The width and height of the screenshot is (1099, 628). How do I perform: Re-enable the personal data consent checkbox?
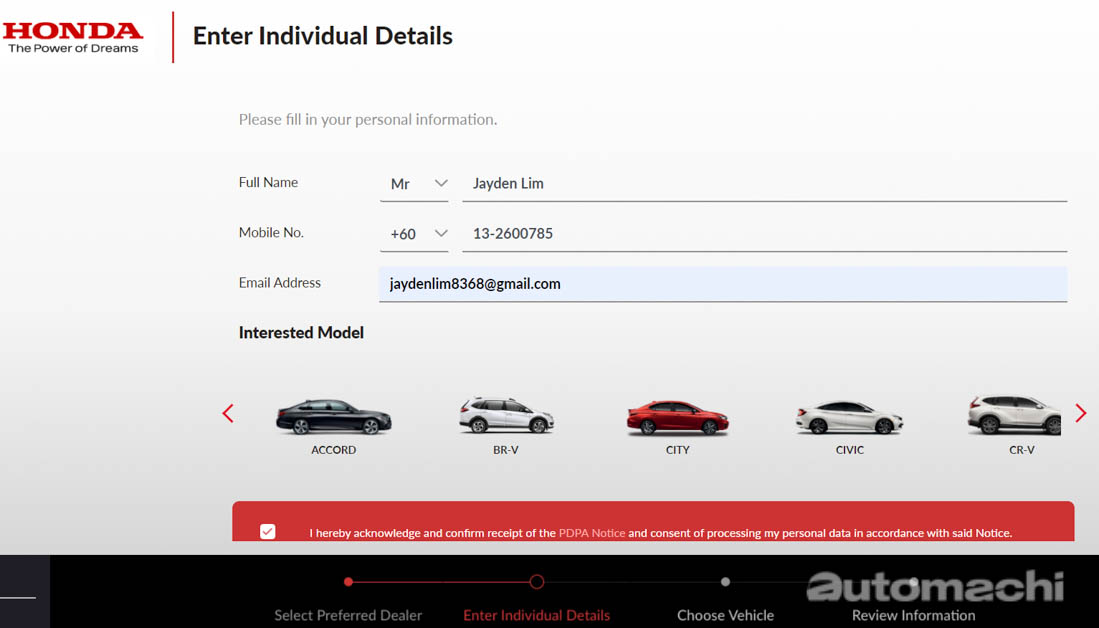tap(267, 531)
